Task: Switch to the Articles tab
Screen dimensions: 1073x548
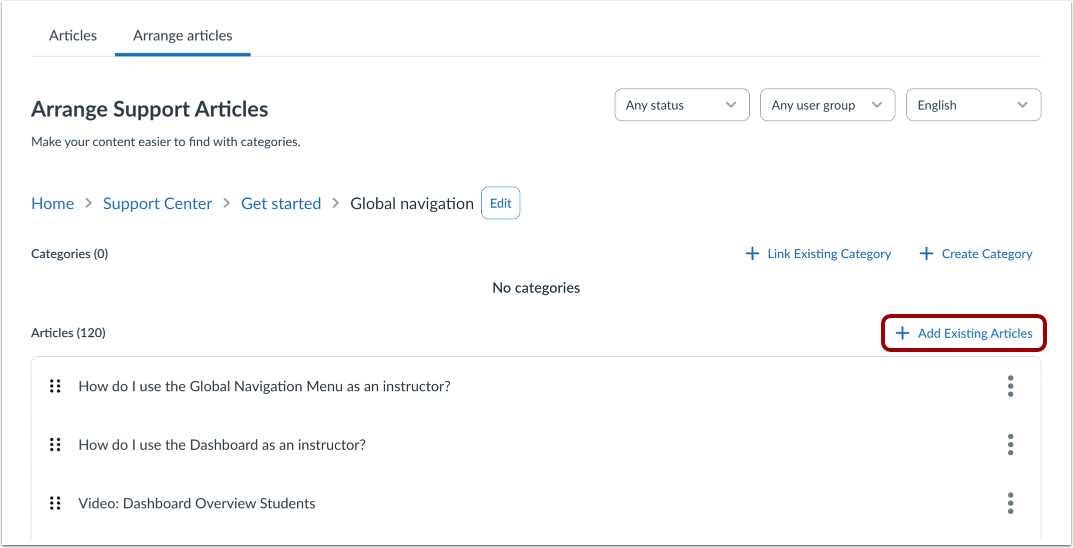Action: click(73, 36)
